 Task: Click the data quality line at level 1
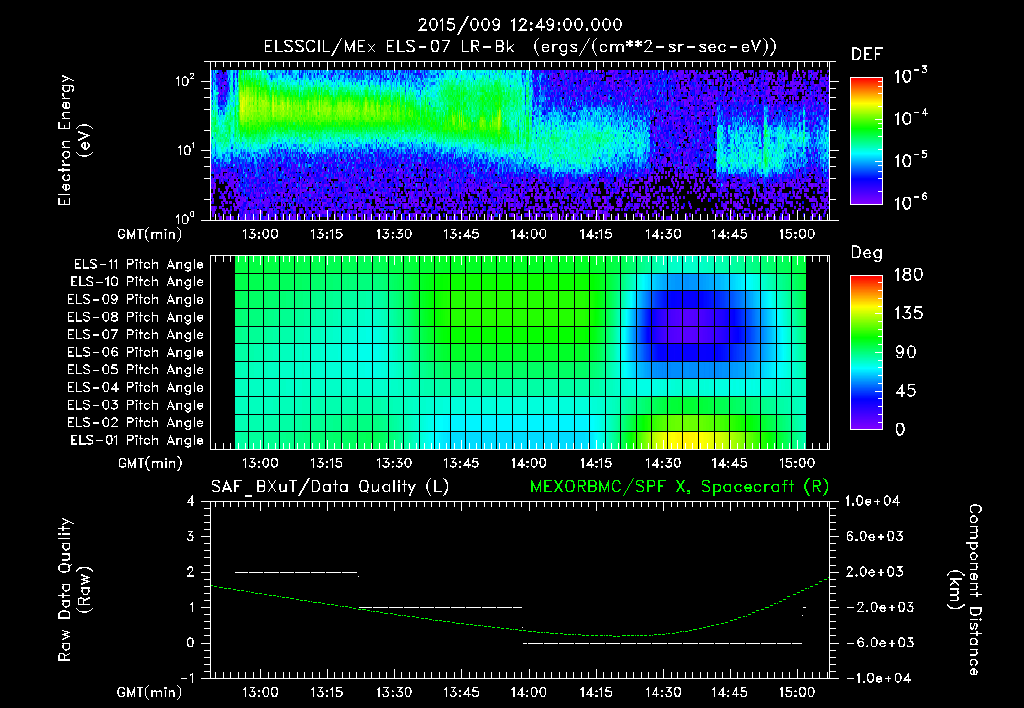[x=441, y=607]
